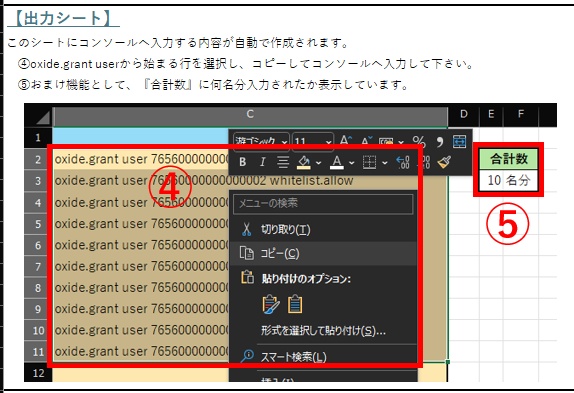Expand the fill color dropdown arrow
Image resolution: width=574 pixels, height=393 pixels.
coord(318,162)
